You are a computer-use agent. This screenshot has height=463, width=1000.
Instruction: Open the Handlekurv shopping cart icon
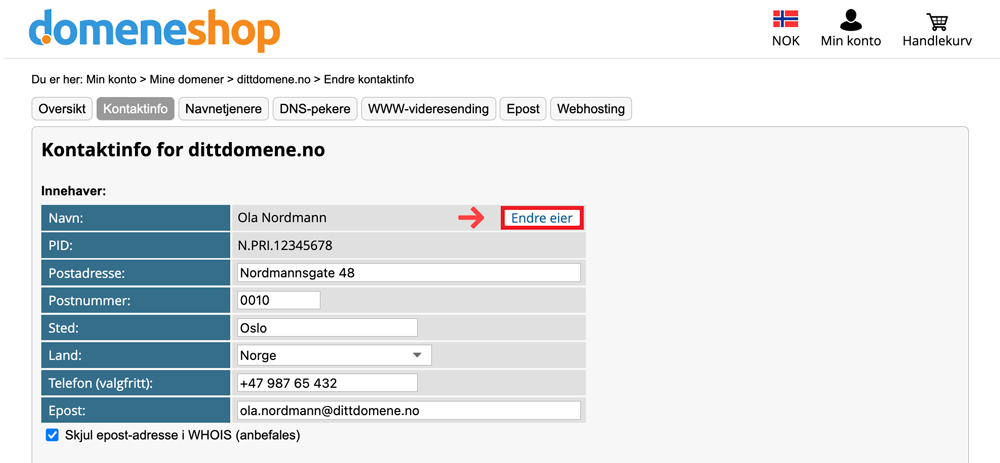click(x=937, y=29)
